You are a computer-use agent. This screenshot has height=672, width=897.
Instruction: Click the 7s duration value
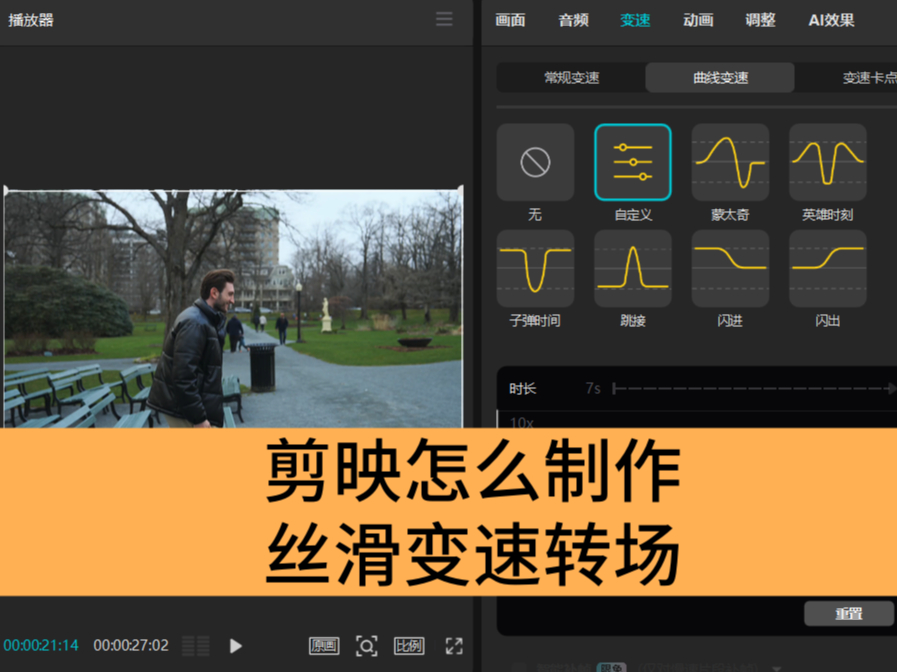(593, 389)
